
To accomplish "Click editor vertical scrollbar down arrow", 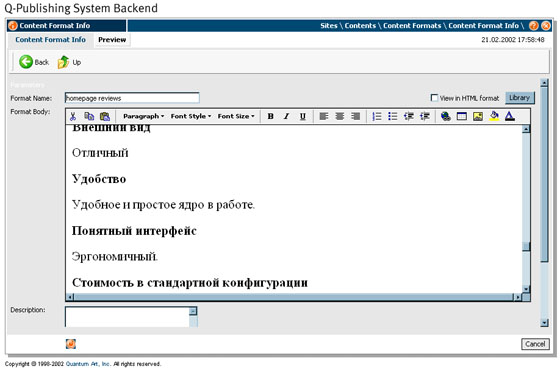I will (526, 289).
